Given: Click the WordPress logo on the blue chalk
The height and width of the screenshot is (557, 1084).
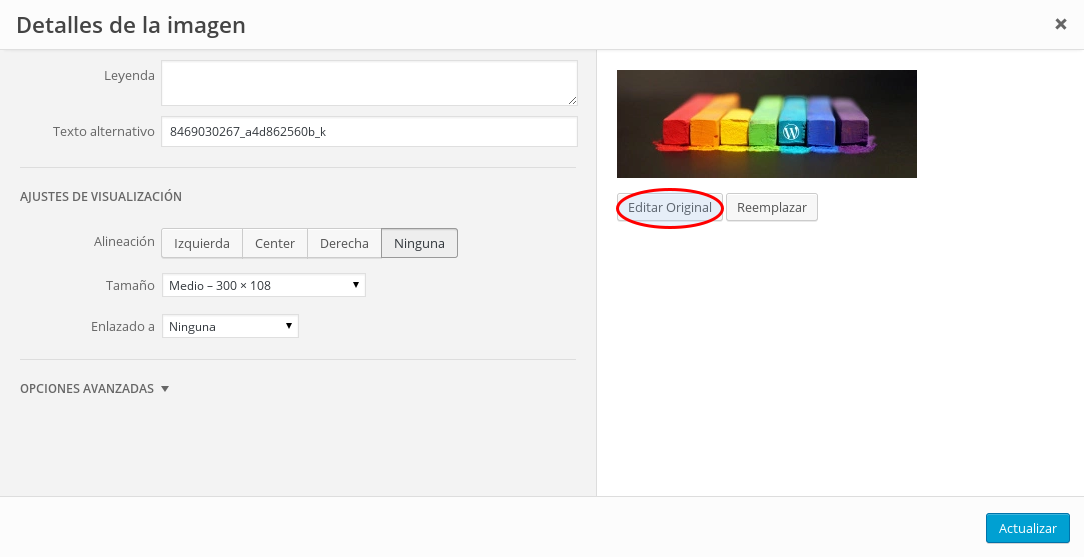Looking at the screenshot, I should (x=791, y=131).
